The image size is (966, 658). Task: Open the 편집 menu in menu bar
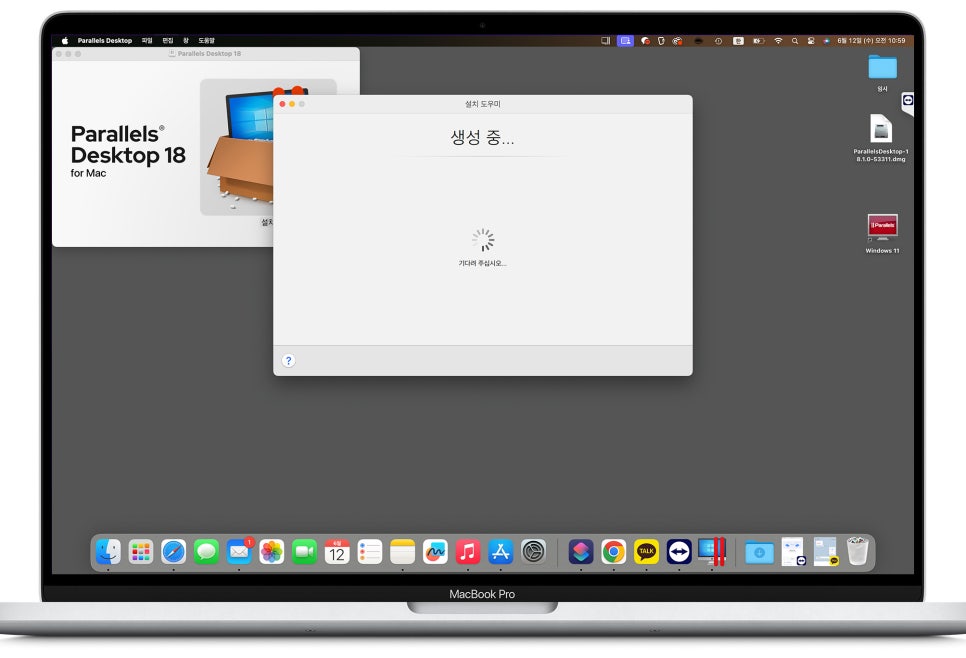click(x=168, y=41)
